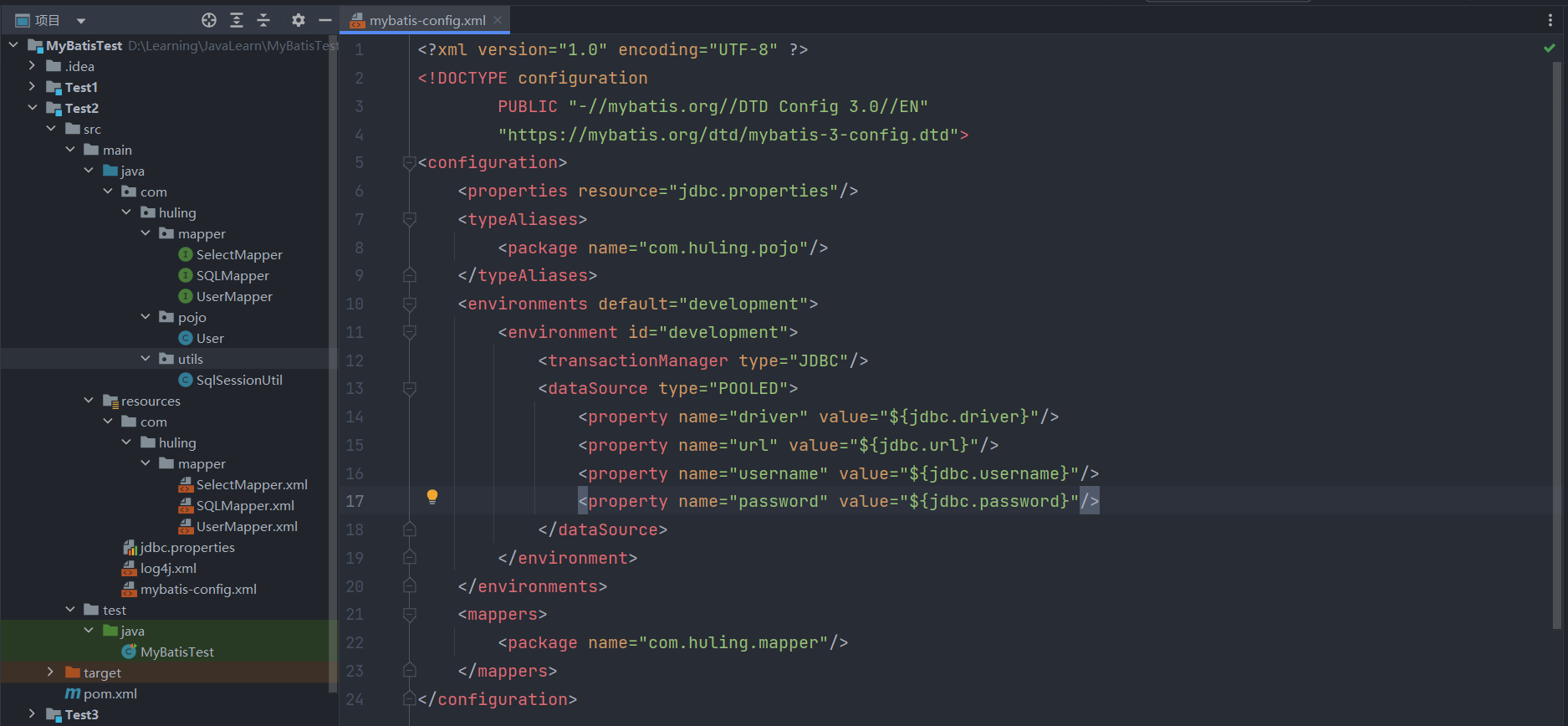This screenshot has height=726, width=1568.
Task: Select the main folder in tree
Action: coord(117,150)
